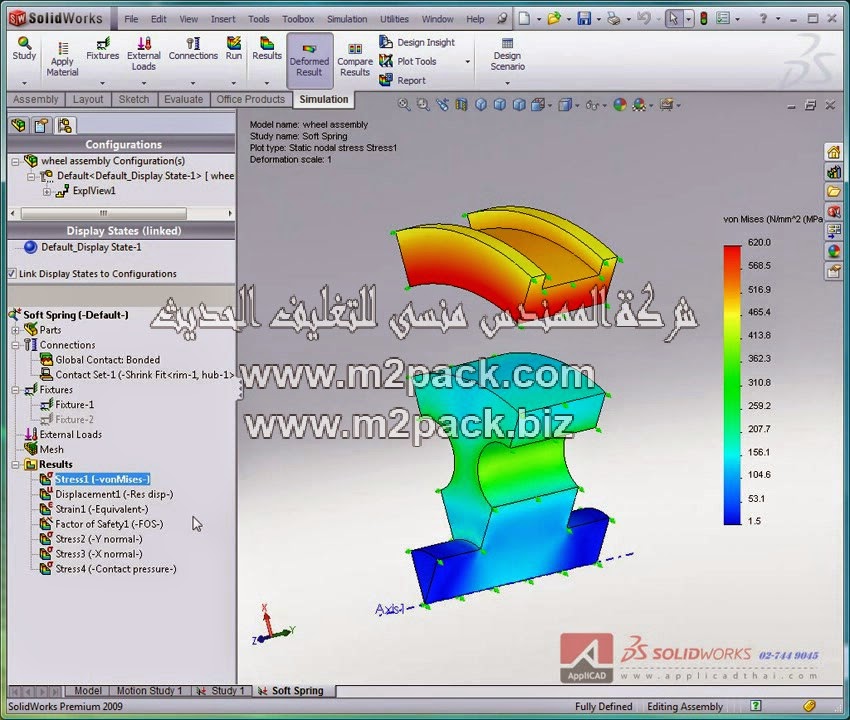Viewport: 850px width, 720px height.
Task: Open the PropertyManager tab
Action: pyautogui.click(x=41, y=126)
